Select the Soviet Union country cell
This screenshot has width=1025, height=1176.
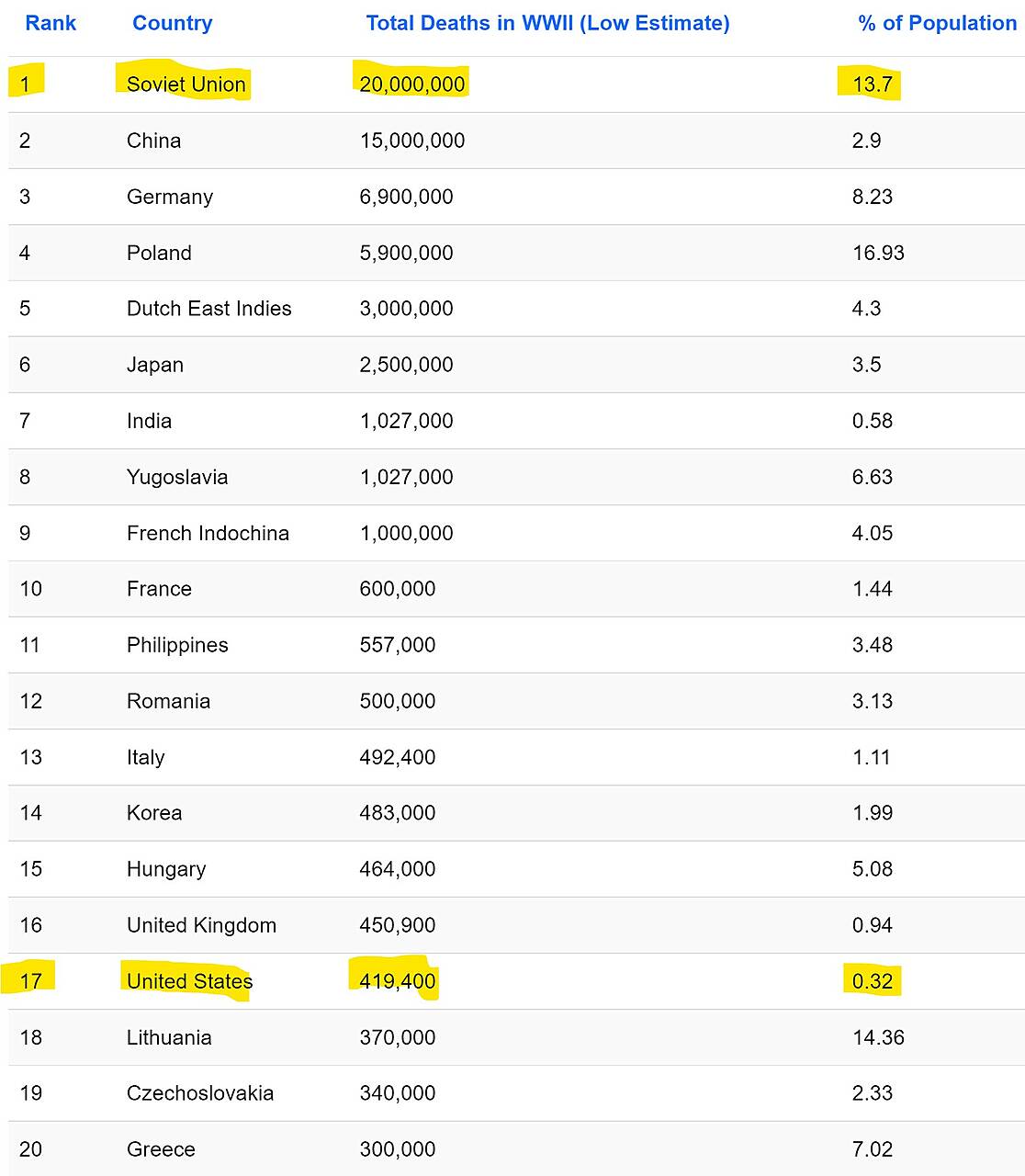pyautogui.click(x=186, y=85)
